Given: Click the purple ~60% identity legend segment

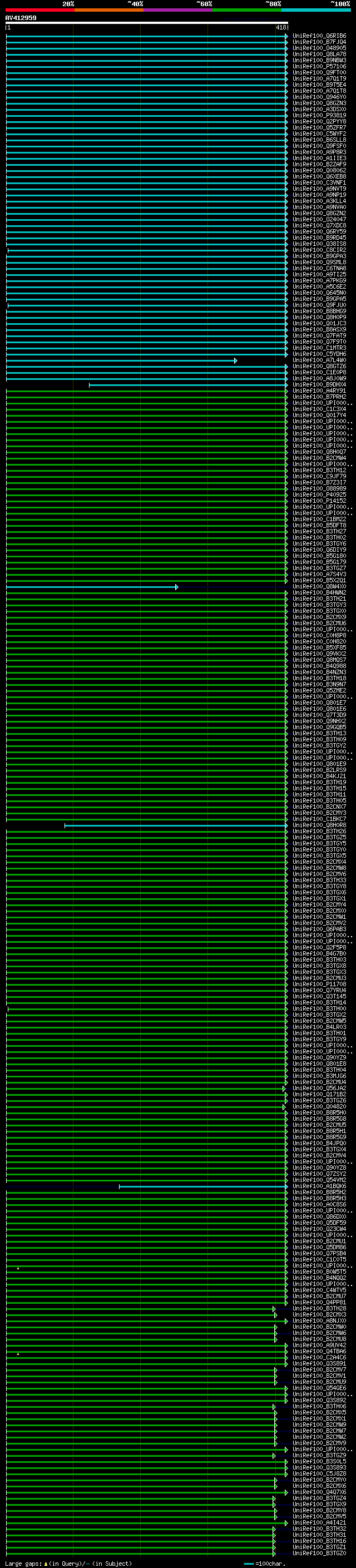Looking at the screenshot, I should click(177, 10).
